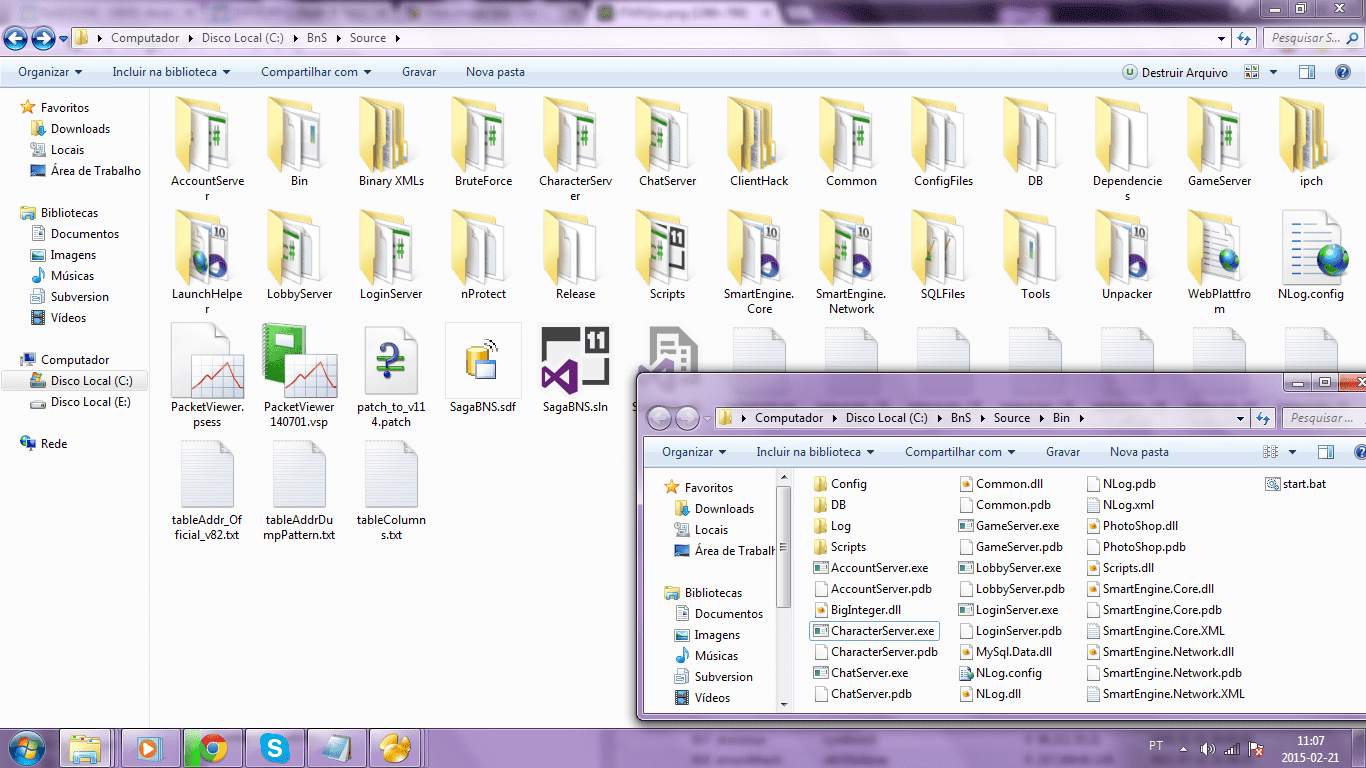Image resolution: width=1366 pixels, height=768 pixels.
Task: Select MySql.Data.dll in Bin window
Action: 1005,652
